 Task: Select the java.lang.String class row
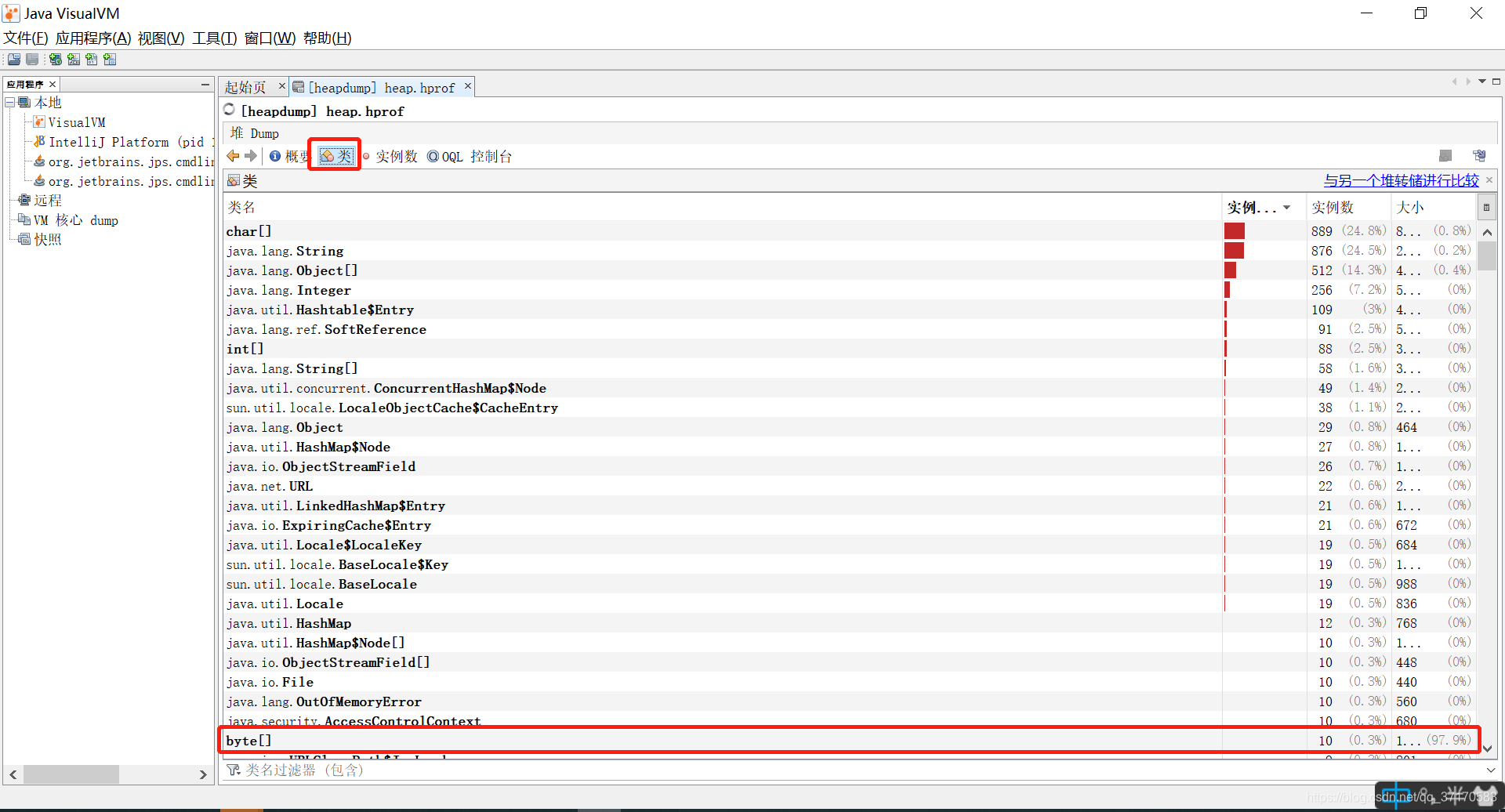coord(850,251)
